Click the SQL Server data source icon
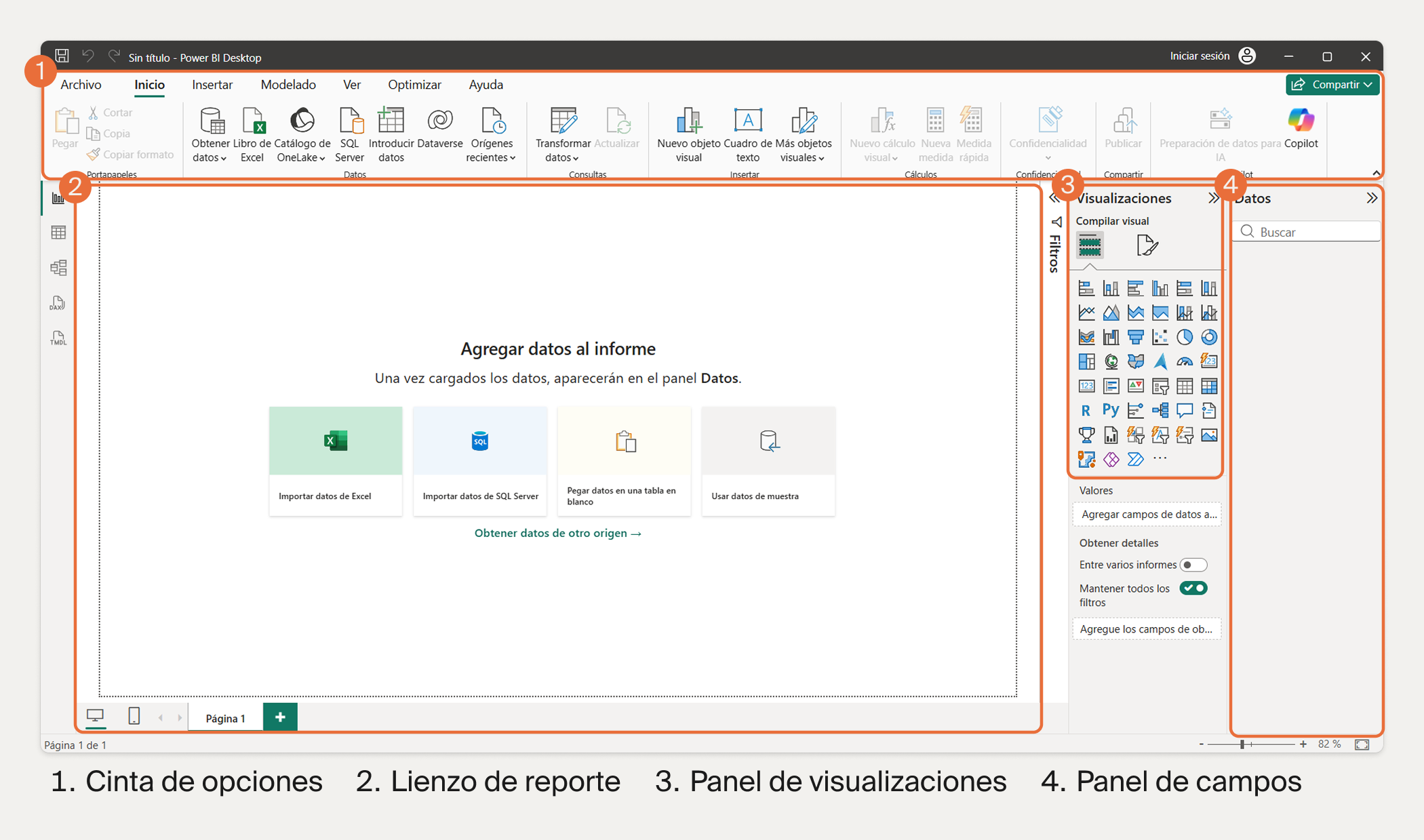 [350, 121]
